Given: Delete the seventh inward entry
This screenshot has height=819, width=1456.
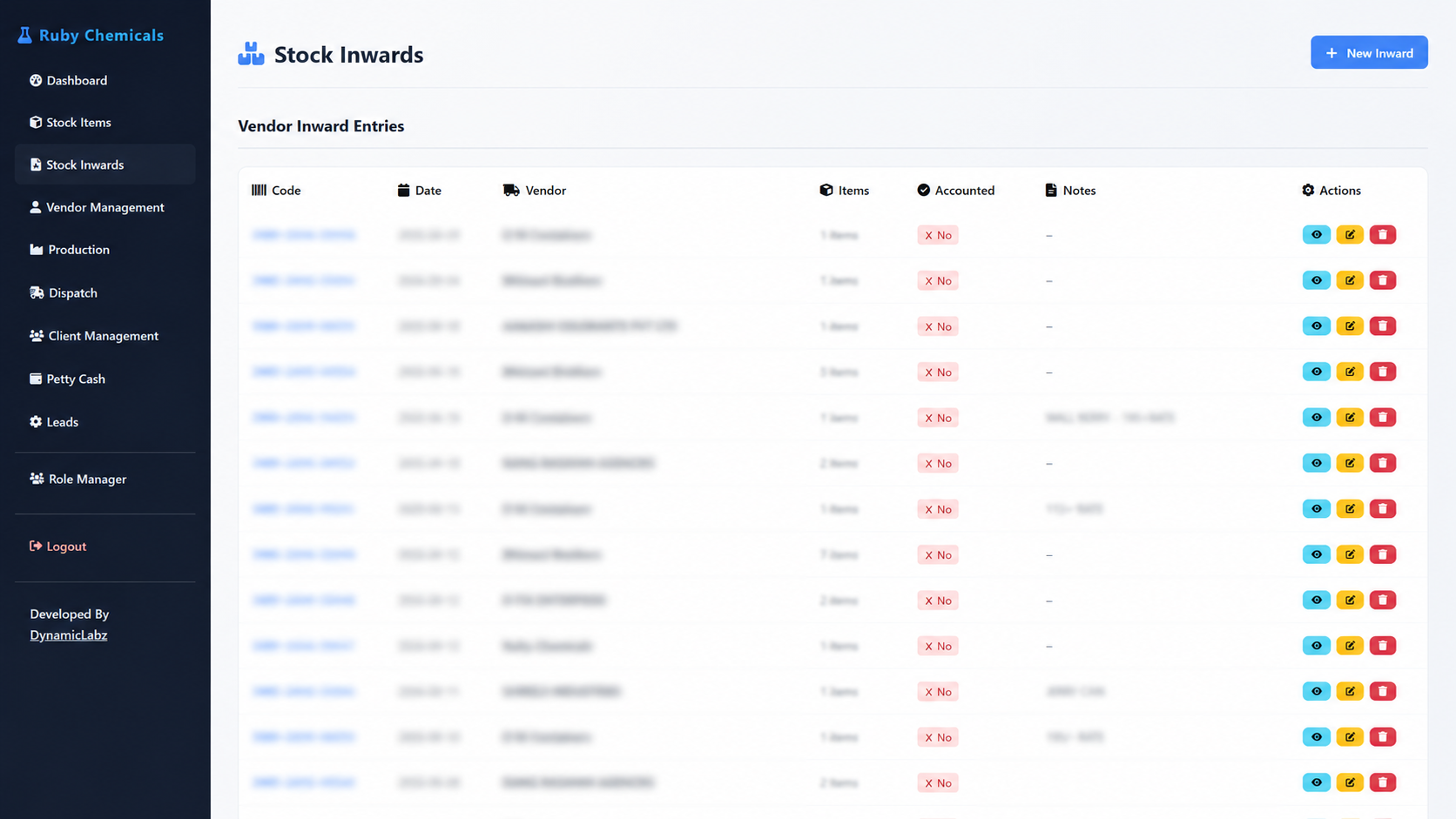Looking at the screenshot, I should pos(1383,509).
